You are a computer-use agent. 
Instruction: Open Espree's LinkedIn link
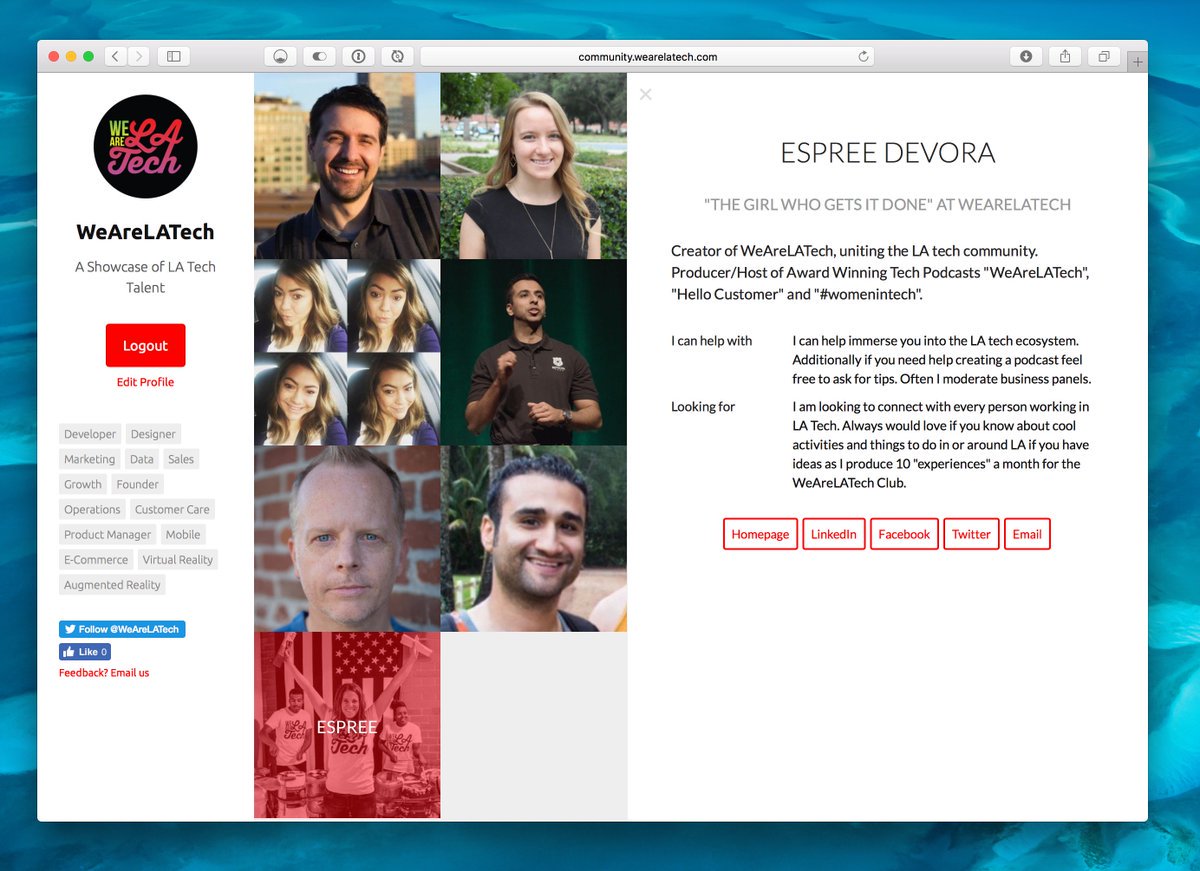pos(833,534)
